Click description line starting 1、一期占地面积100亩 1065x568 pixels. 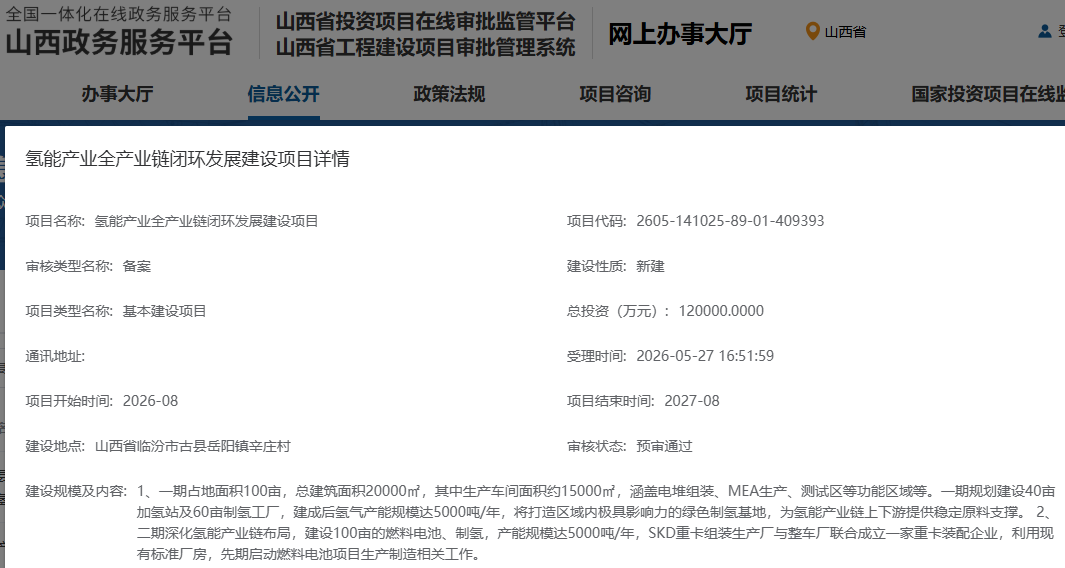(596, 491)
